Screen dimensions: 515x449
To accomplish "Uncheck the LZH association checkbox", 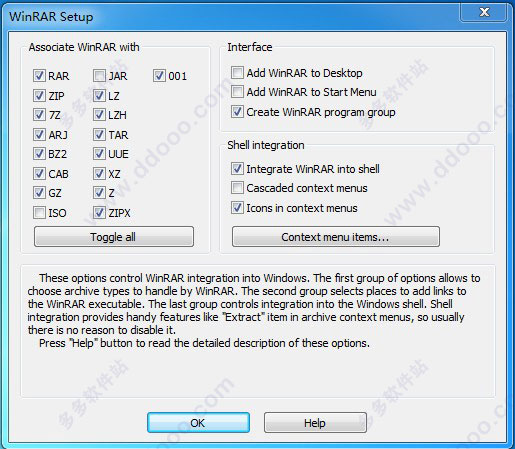I will (x=99, y=115).
